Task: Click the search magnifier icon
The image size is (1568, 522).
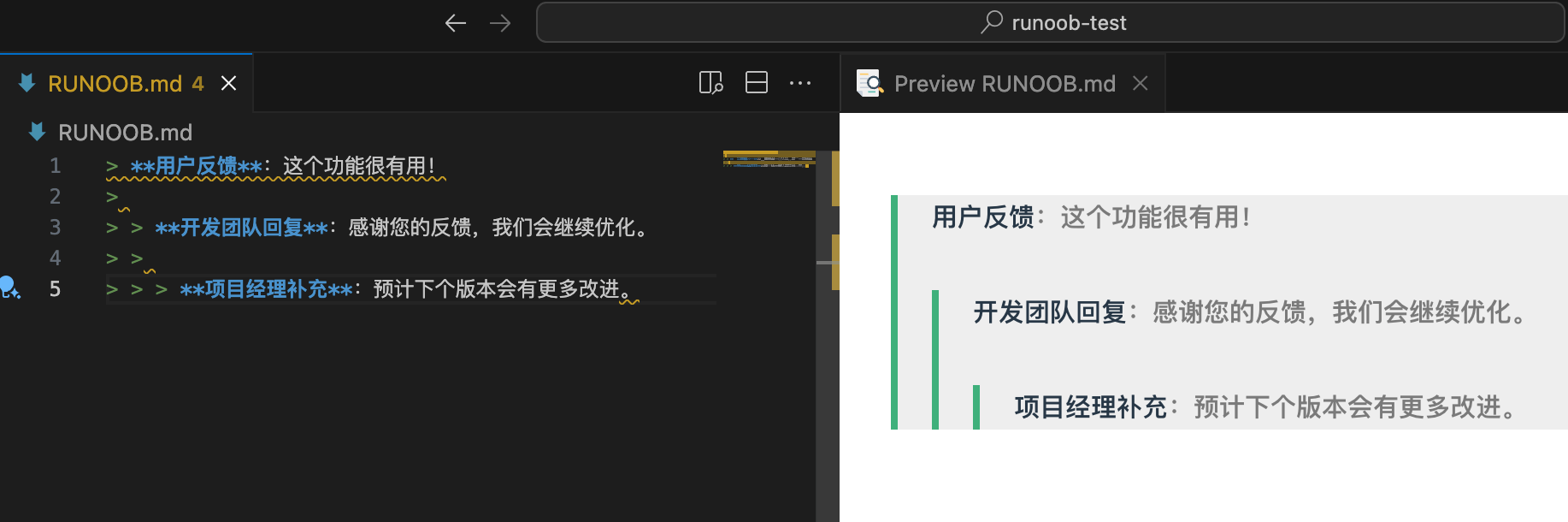Action: tap(992, 22)
